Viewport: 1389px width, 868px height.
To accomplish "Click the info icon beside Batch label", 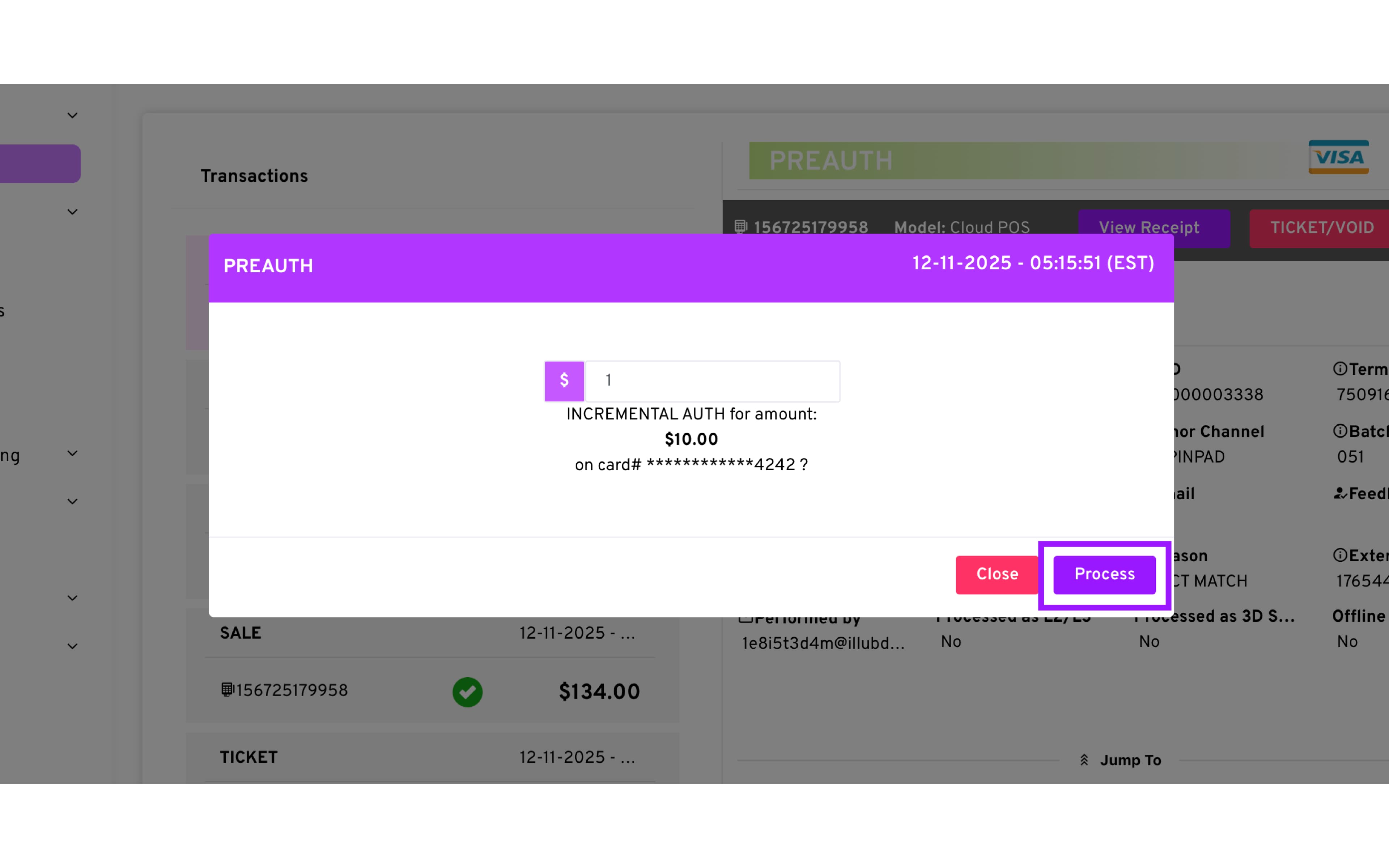I will tap(1340, 431).
